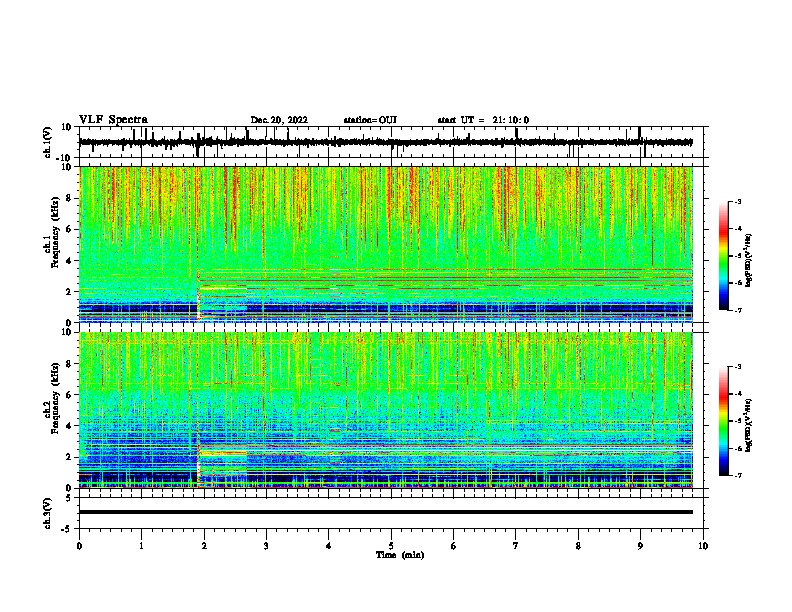Viewport: 792px width, 612px height.
Task: Click the "7" tick on the time axis
Action: click(x=516, y=546)
